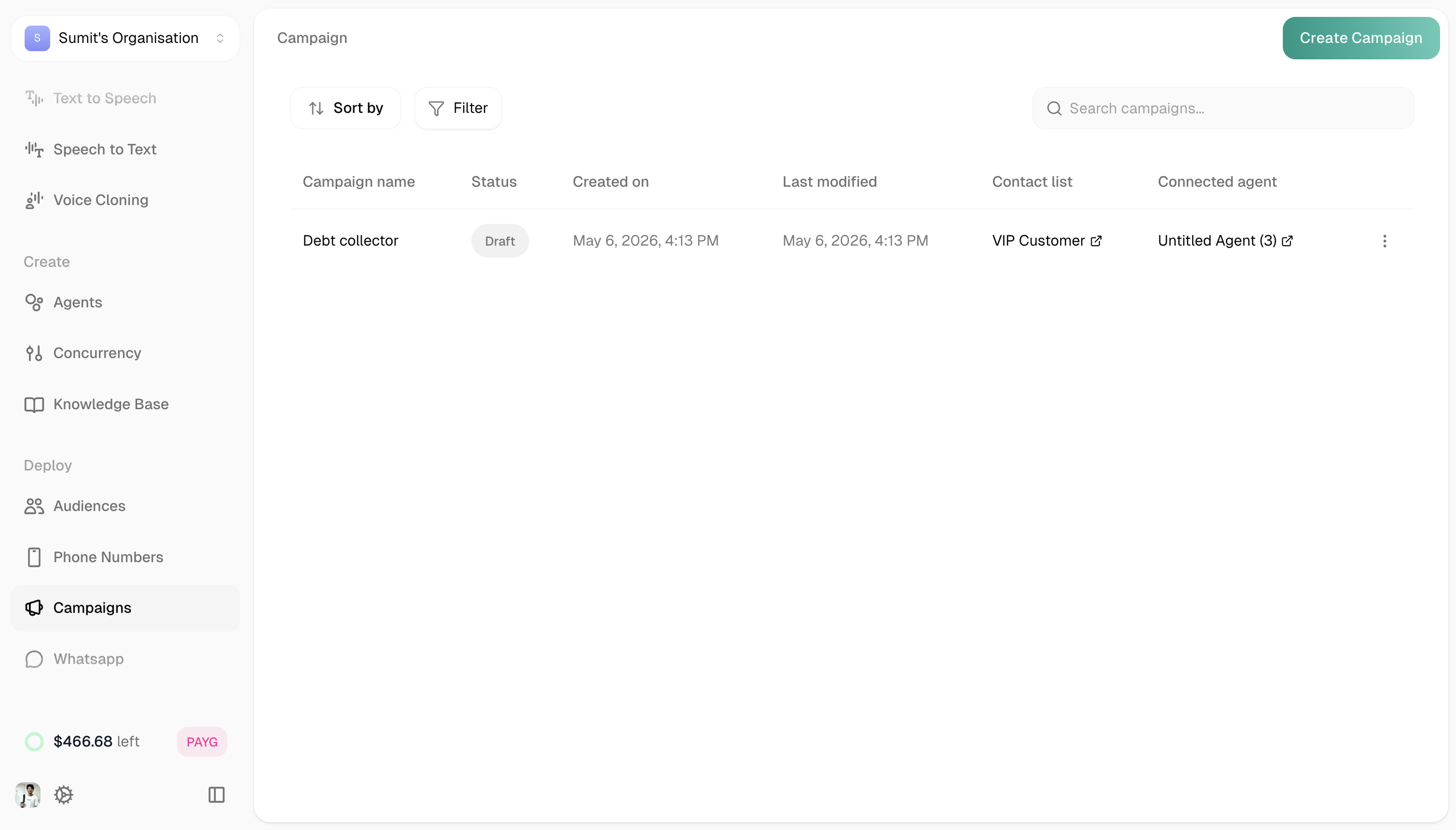The image size is (1456, 830).
Task: Open settings via the gear icon
Action: [63, 795]
